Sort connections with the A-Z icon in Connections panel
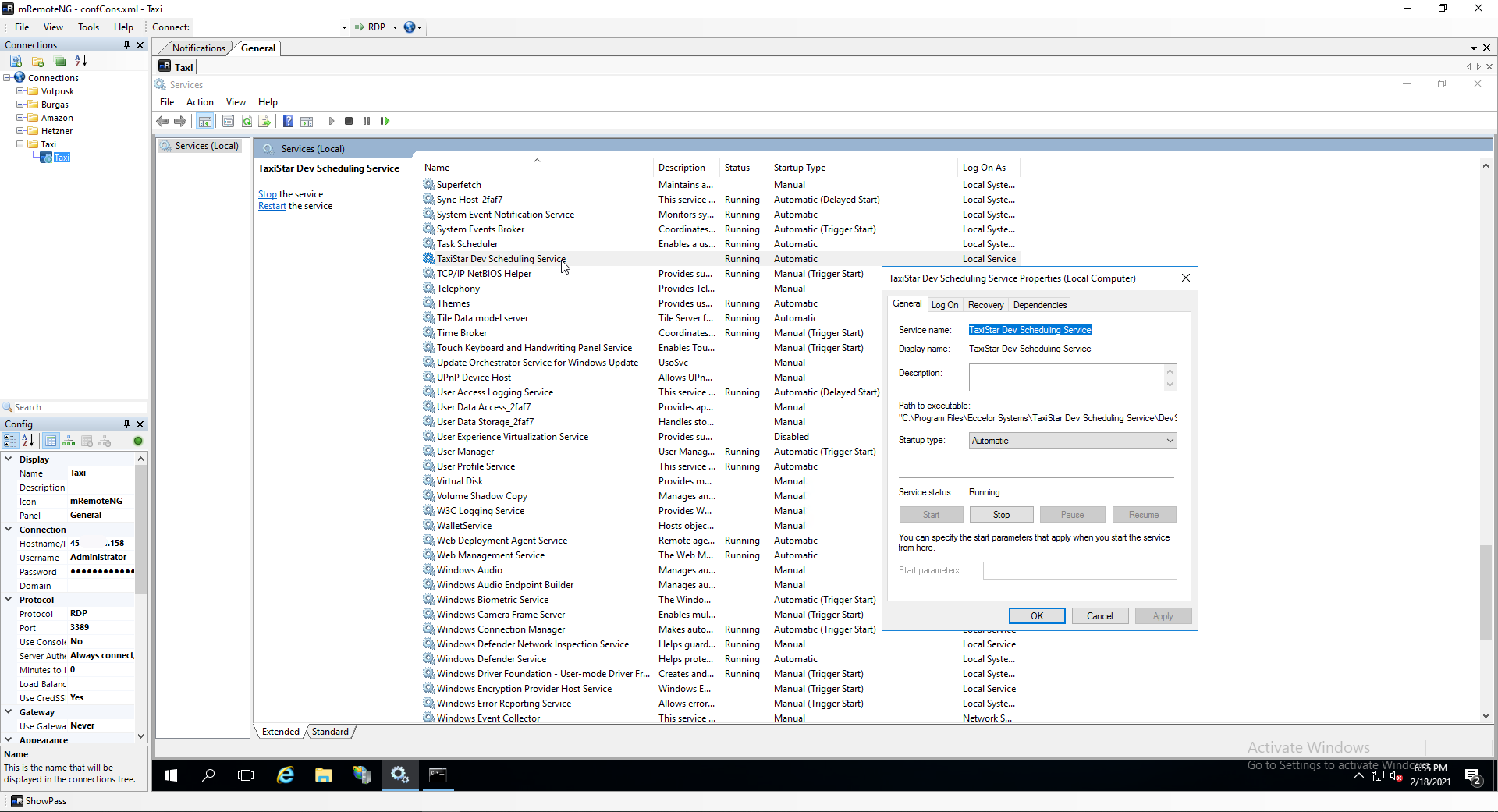Image resolution: width=1498 pixels, height=812 pixels. [81, 61]
